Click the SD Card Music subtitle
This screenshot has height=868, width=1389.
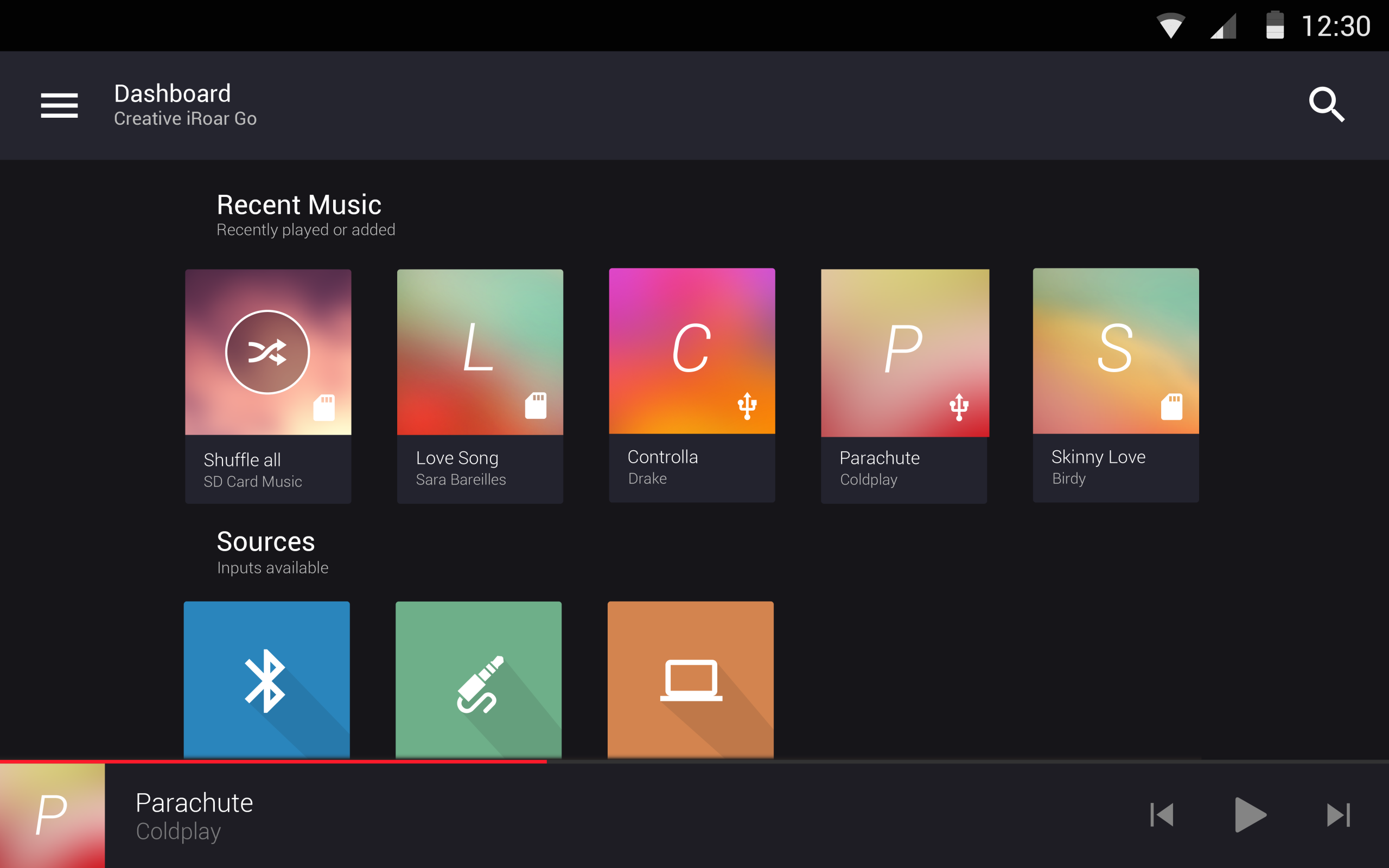pos(252,482)
